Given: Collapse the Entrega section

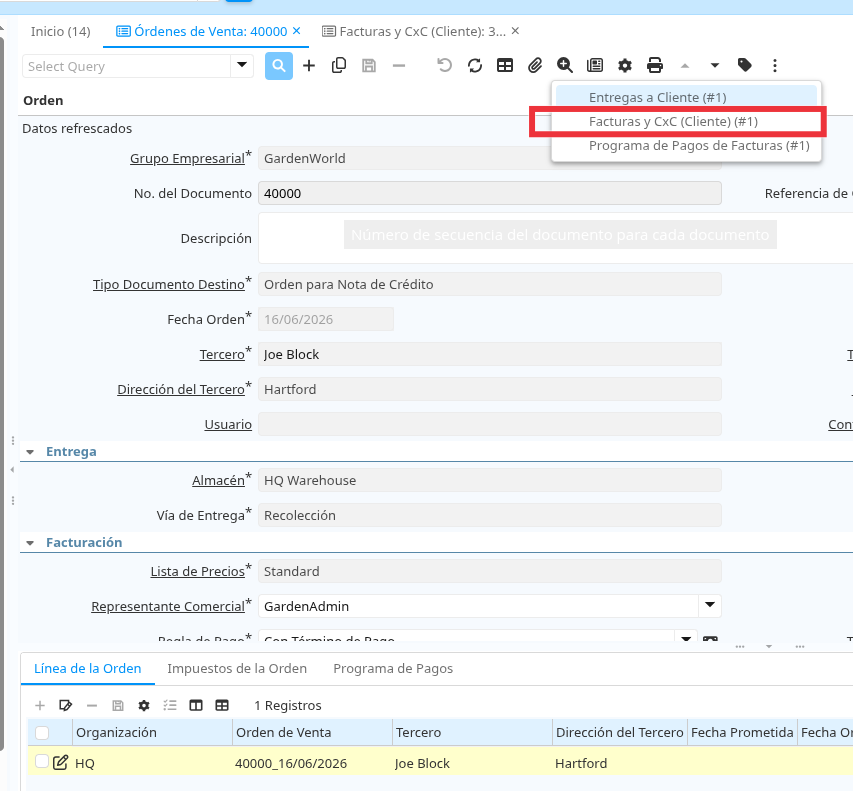Looking at the screenshot, I should click(30, 452).
